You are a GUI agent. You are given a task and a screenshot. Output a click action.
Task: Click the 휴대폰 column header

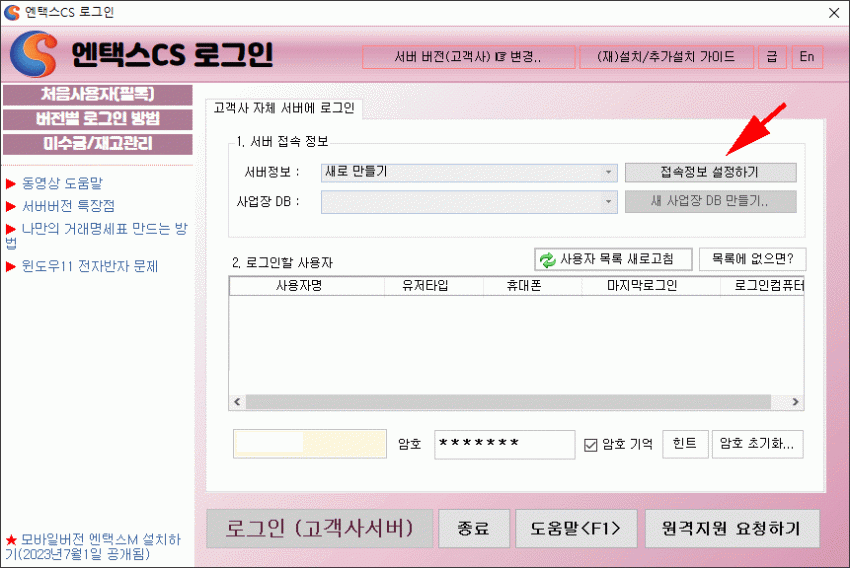point(532,286)
